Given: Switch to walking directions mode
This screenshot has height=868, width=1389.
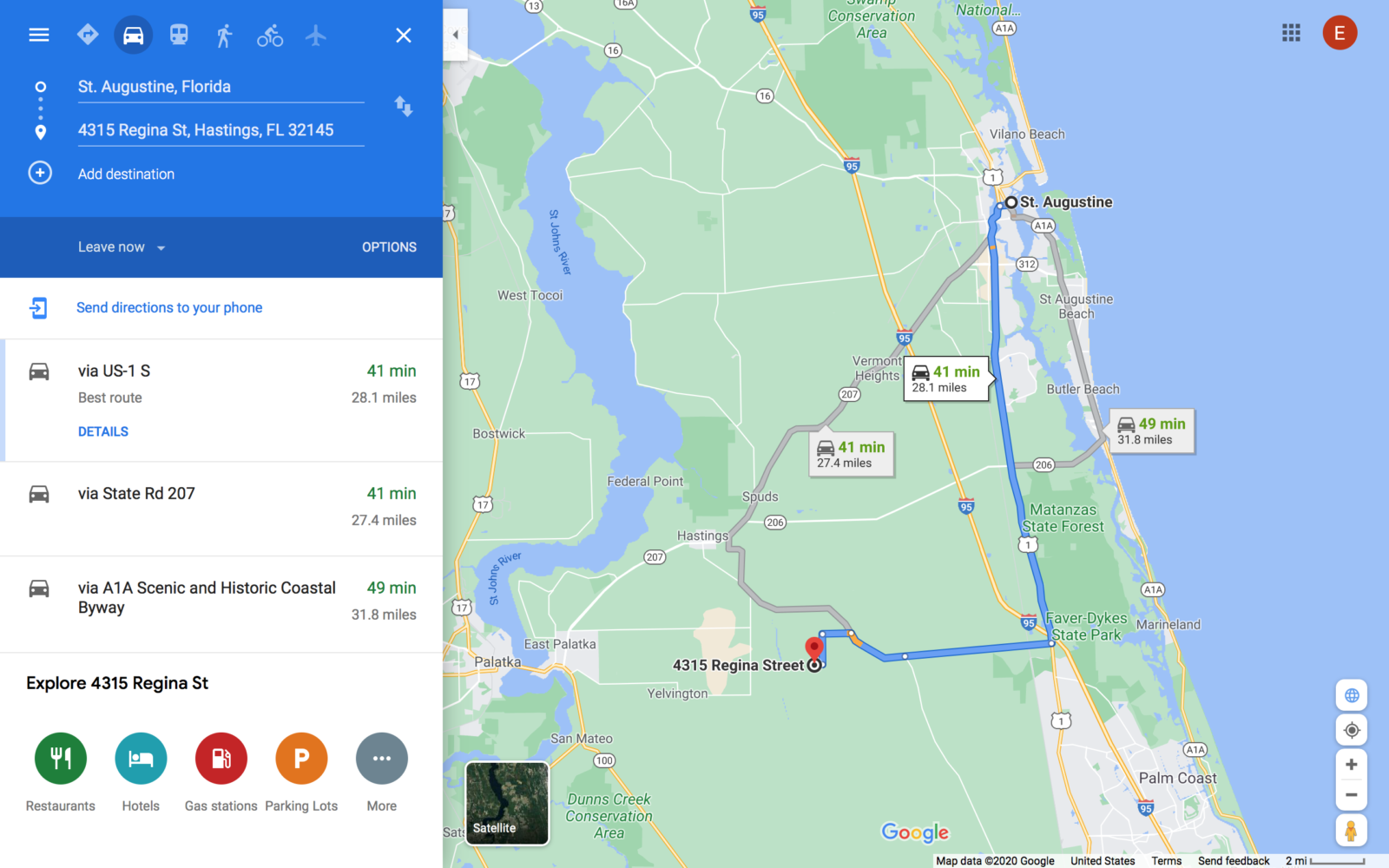Looking at the screenshot, I should tap(224, 36).
